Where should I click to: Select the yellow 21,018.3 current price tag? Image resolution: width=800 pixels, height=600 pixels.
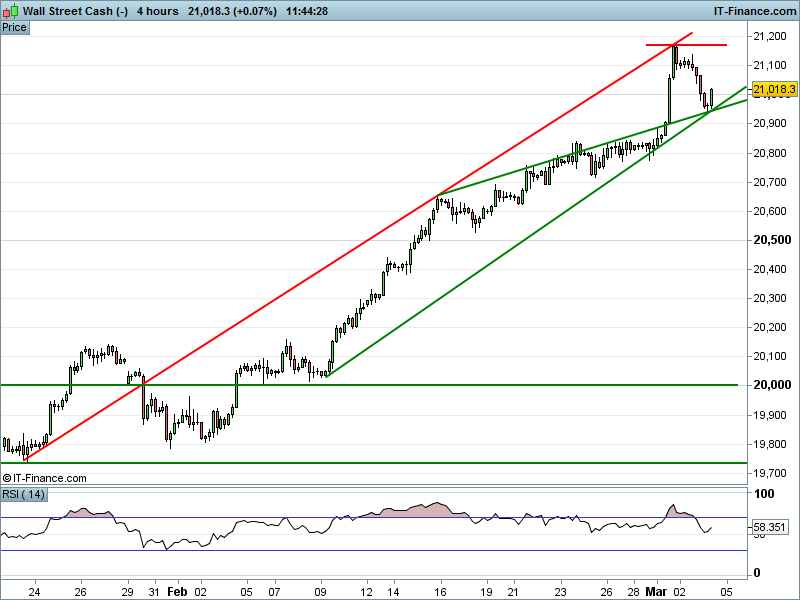tap(773, 89)
